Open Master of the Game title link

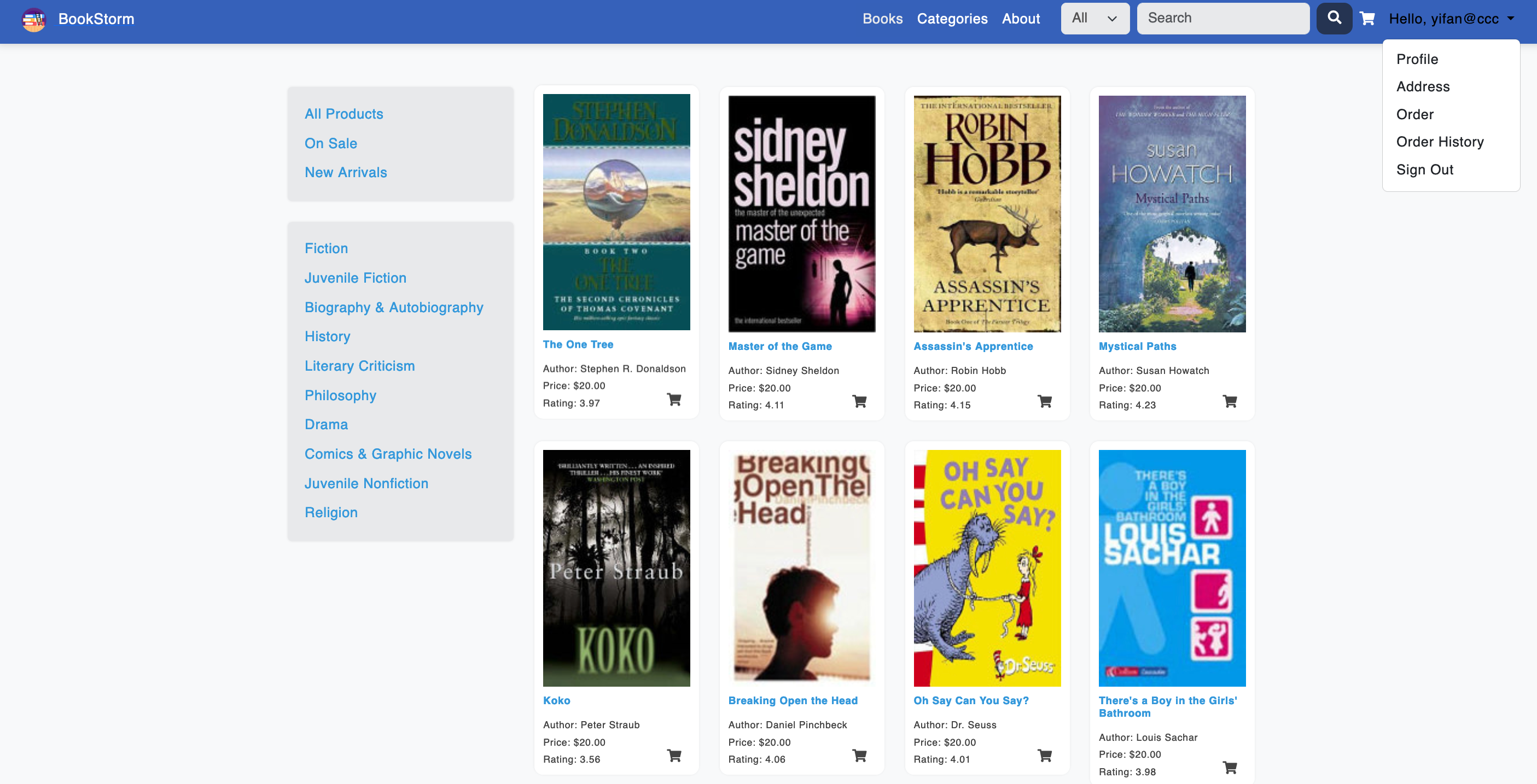[x=779, y=346]
